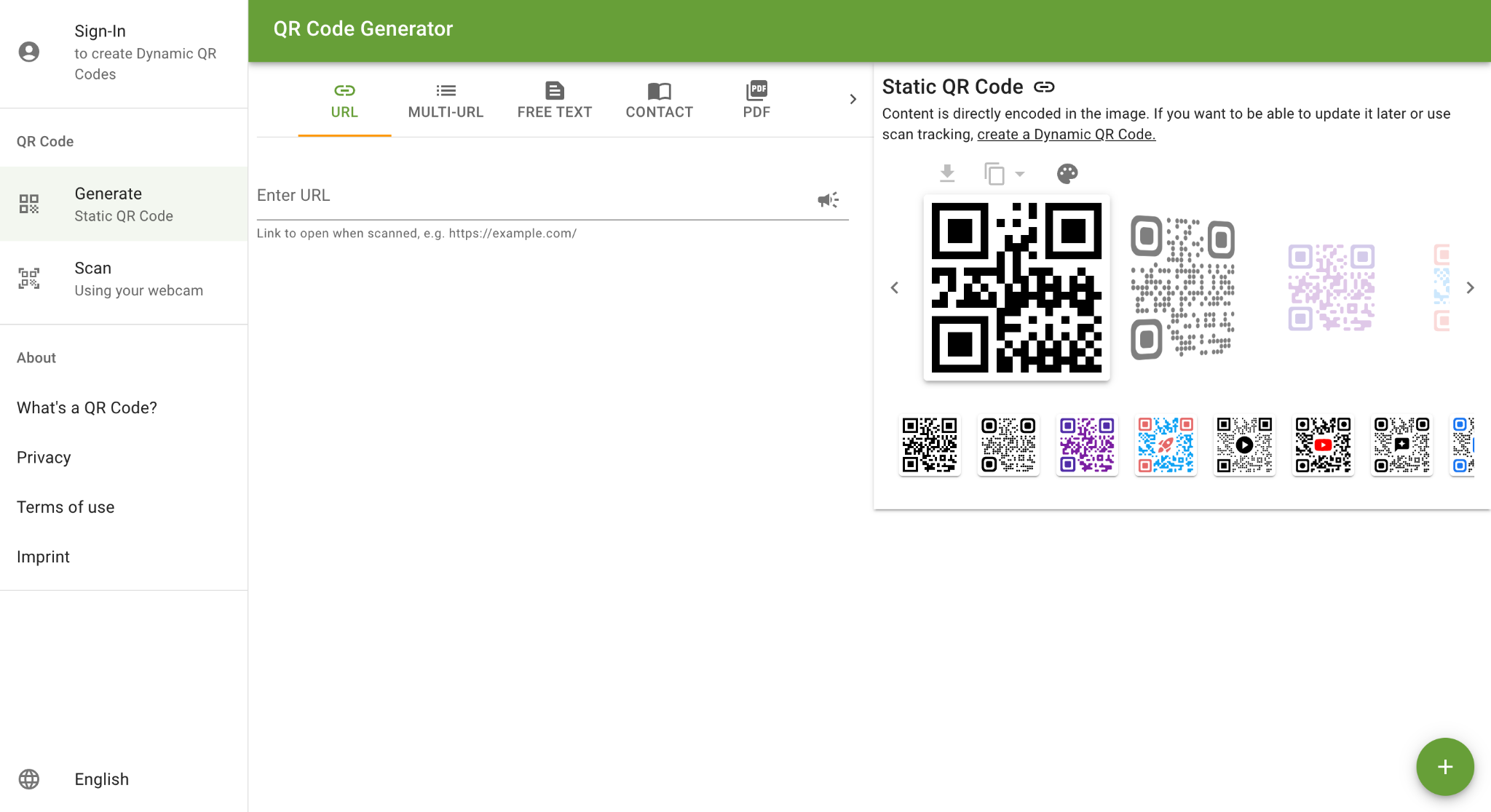Download the Static QR Code image
This screenshot has height=812, width=1491.
tap(947, 173)
